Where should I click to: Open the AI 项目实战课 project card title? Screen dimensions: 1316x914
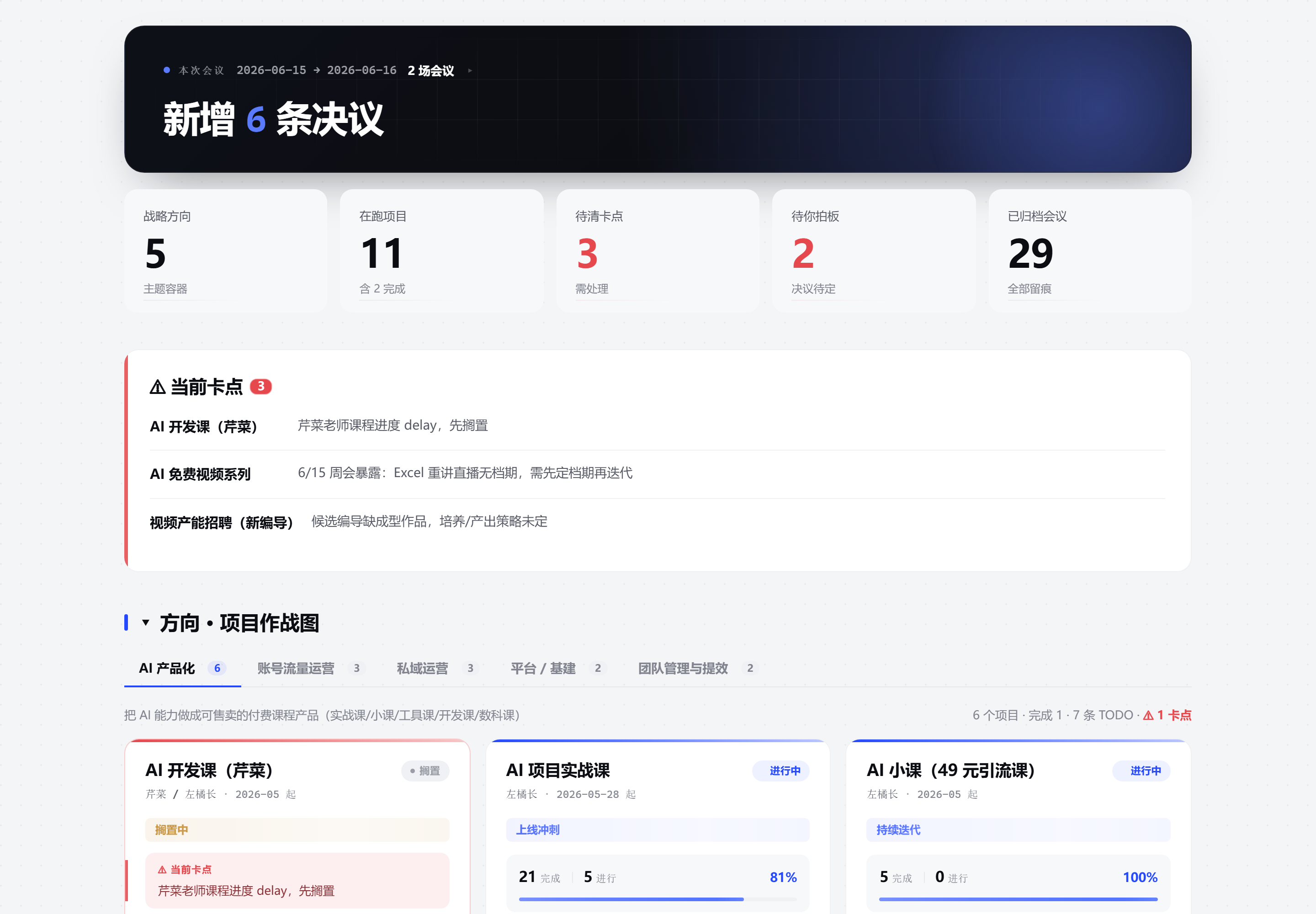[558, 770]
